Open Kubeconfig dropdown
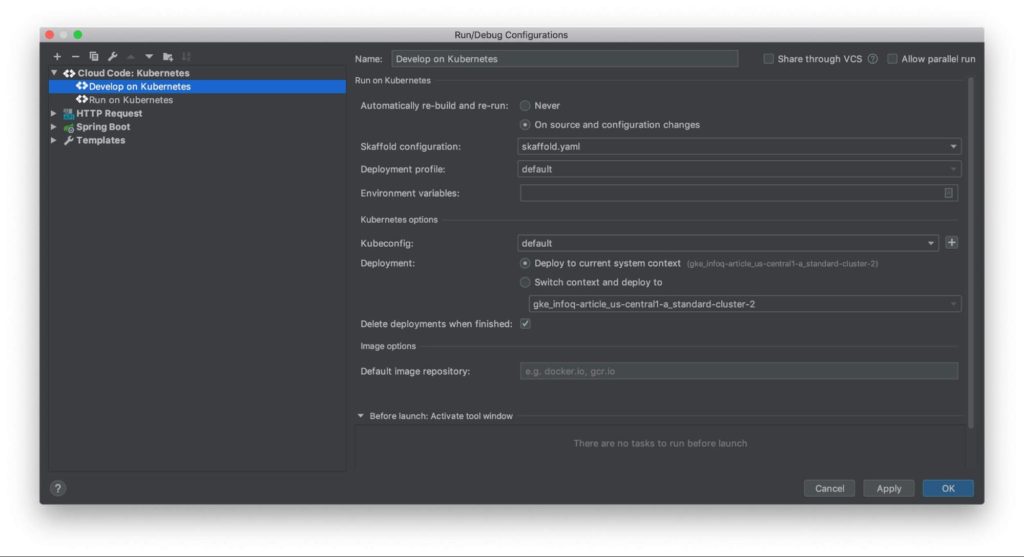This screenshot has width=1024, height=557. [x=728, y=243]
